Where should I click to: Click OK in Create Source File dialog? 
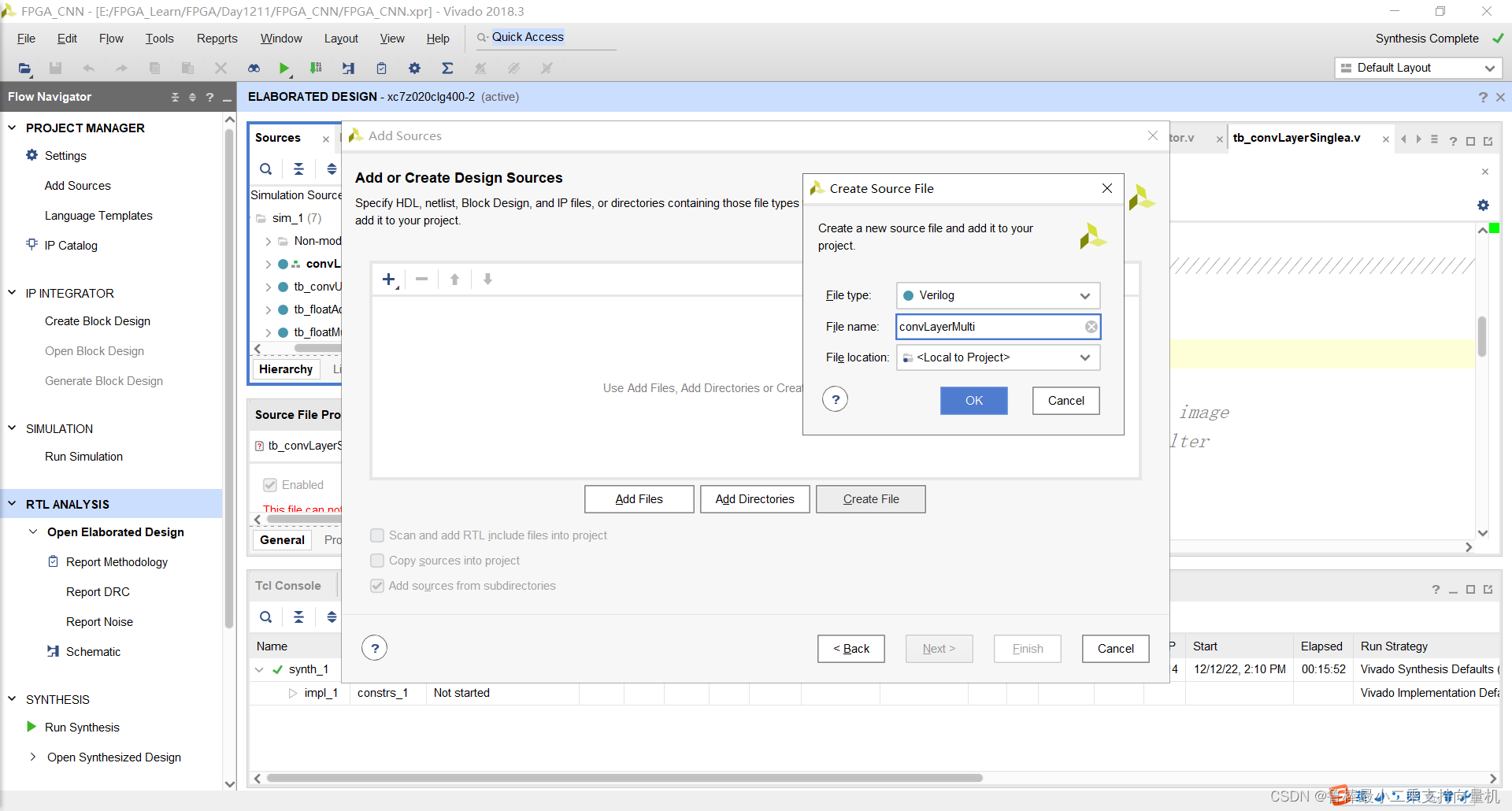(x=974, y=401)
